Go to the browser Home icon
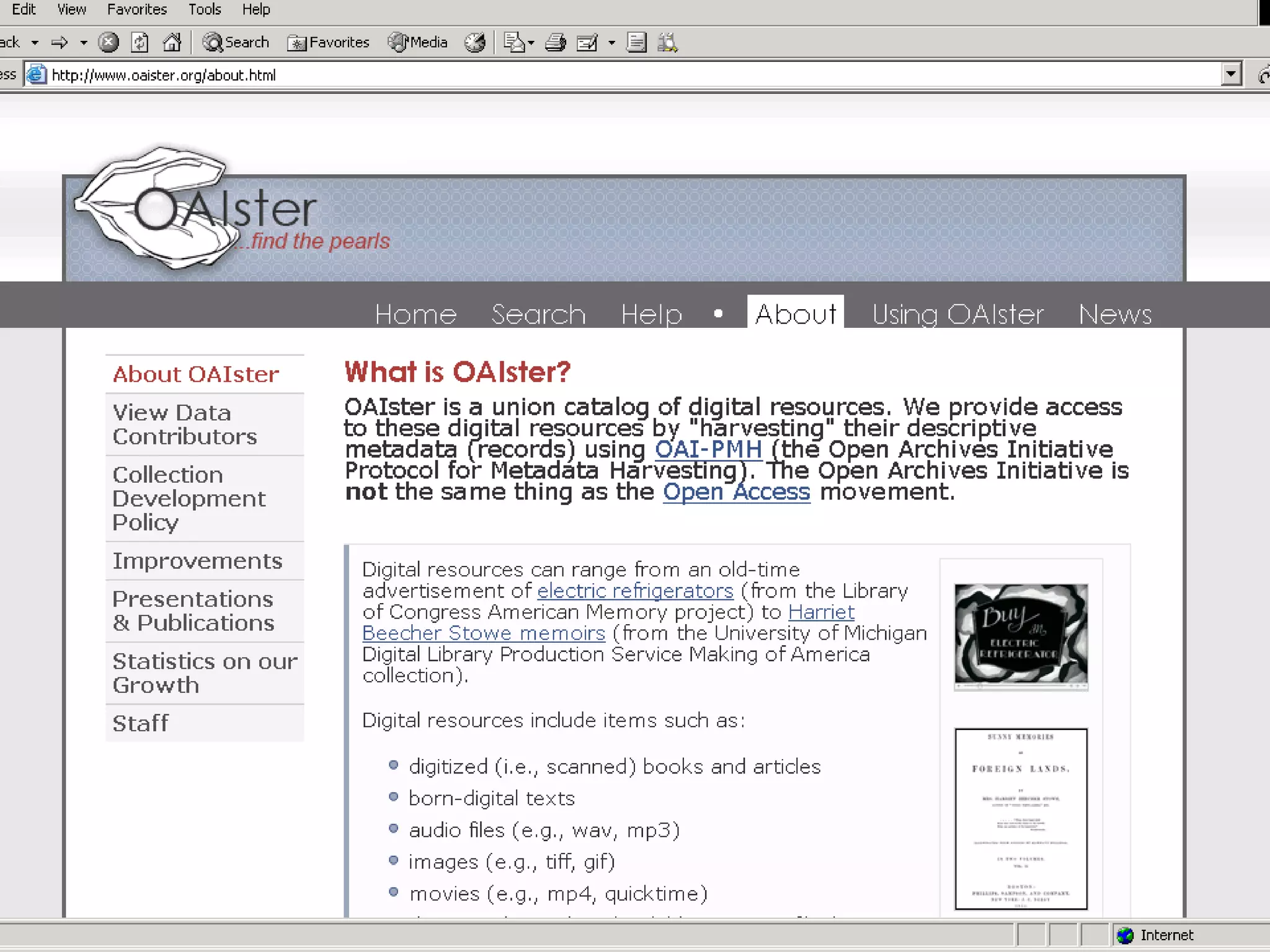The image size is (1270, 952). click(x=172, y=42)
